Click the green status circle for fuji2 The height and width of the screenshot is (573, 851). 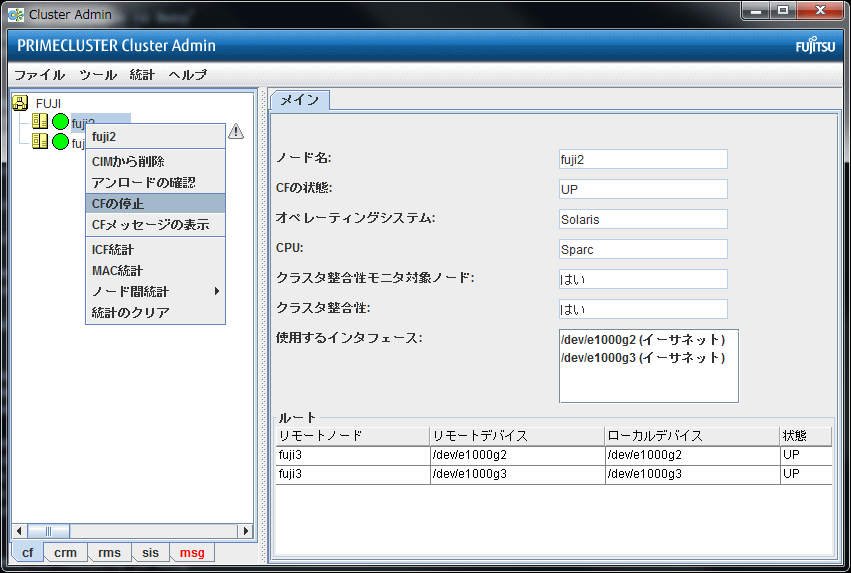tap(60, 122)
